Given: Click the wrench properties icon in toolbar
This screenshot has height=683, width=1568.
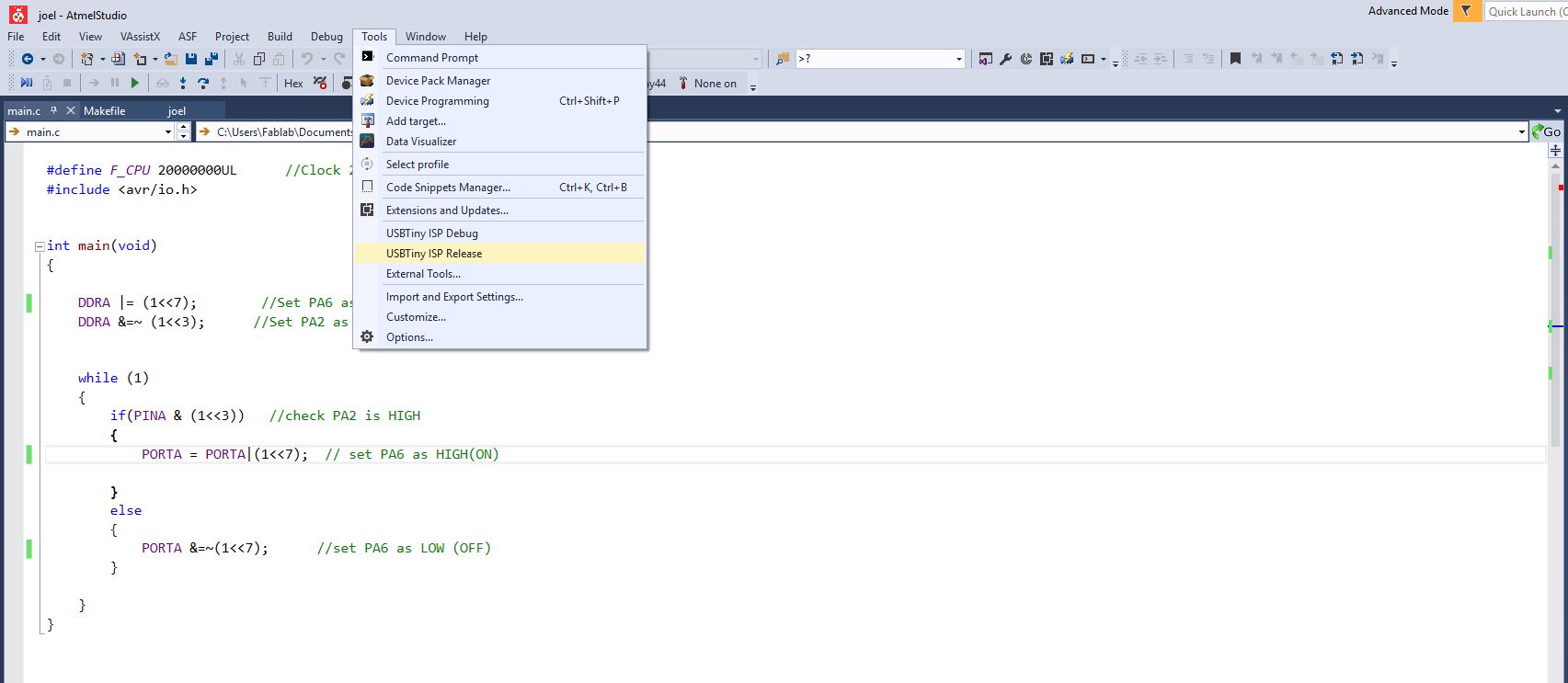Looking at the screenshot, I should [x=1006, y=59].
